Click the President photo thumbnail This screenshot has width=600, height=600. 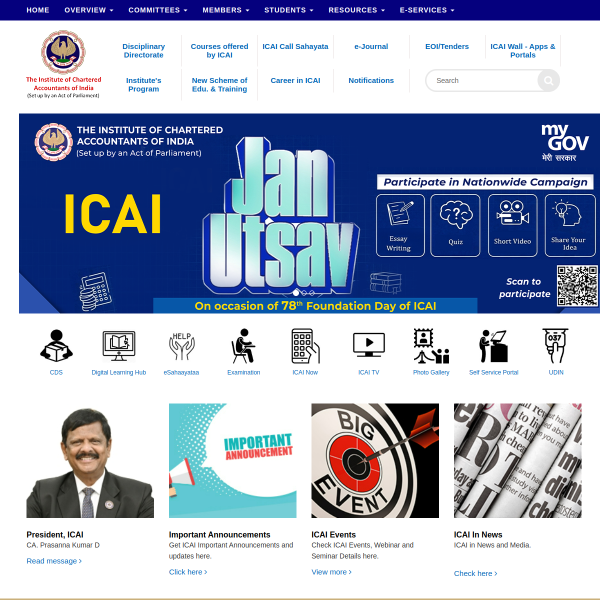[x=90, y=460]
